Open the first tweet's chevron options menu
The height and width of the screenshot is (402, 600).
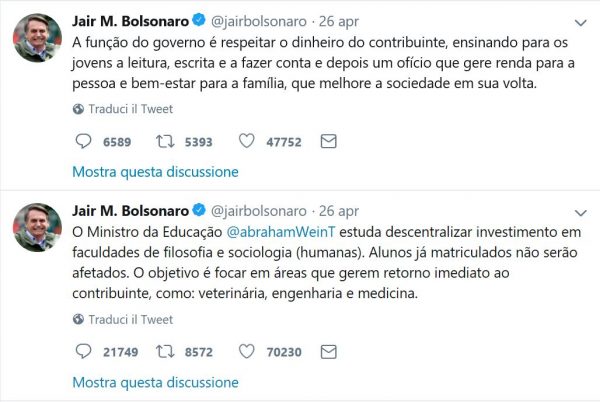click(580, 23)
